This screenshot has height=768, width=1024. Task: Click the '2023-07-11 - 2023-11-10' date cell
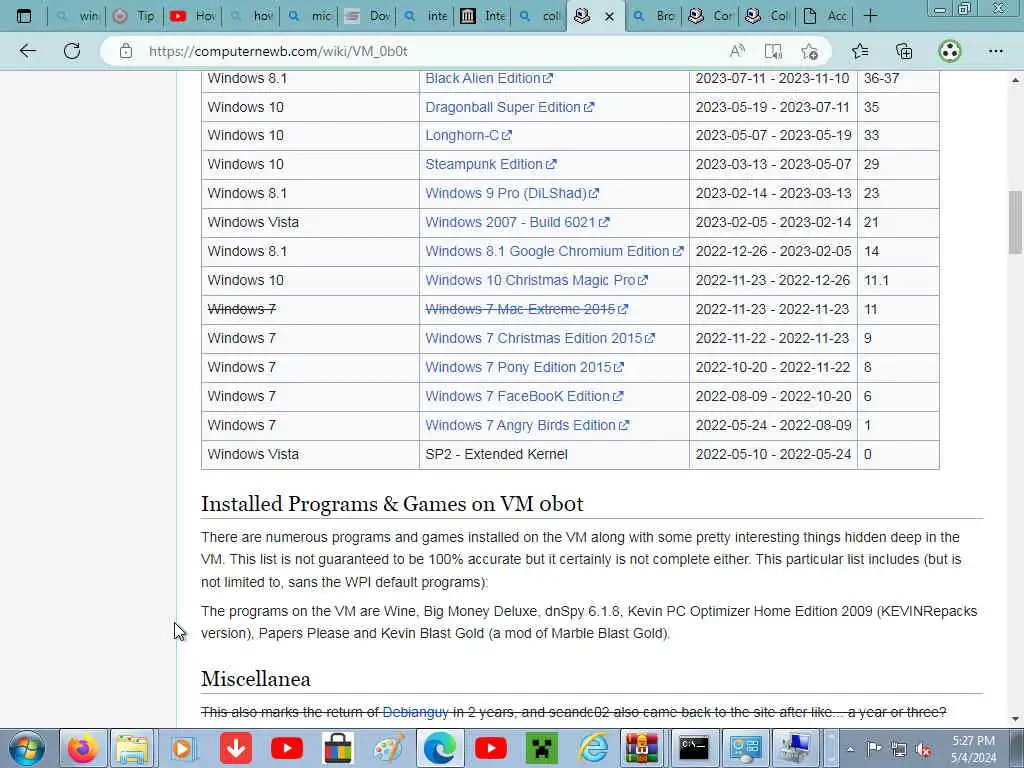pyautogui.click(x=773, y=78)
